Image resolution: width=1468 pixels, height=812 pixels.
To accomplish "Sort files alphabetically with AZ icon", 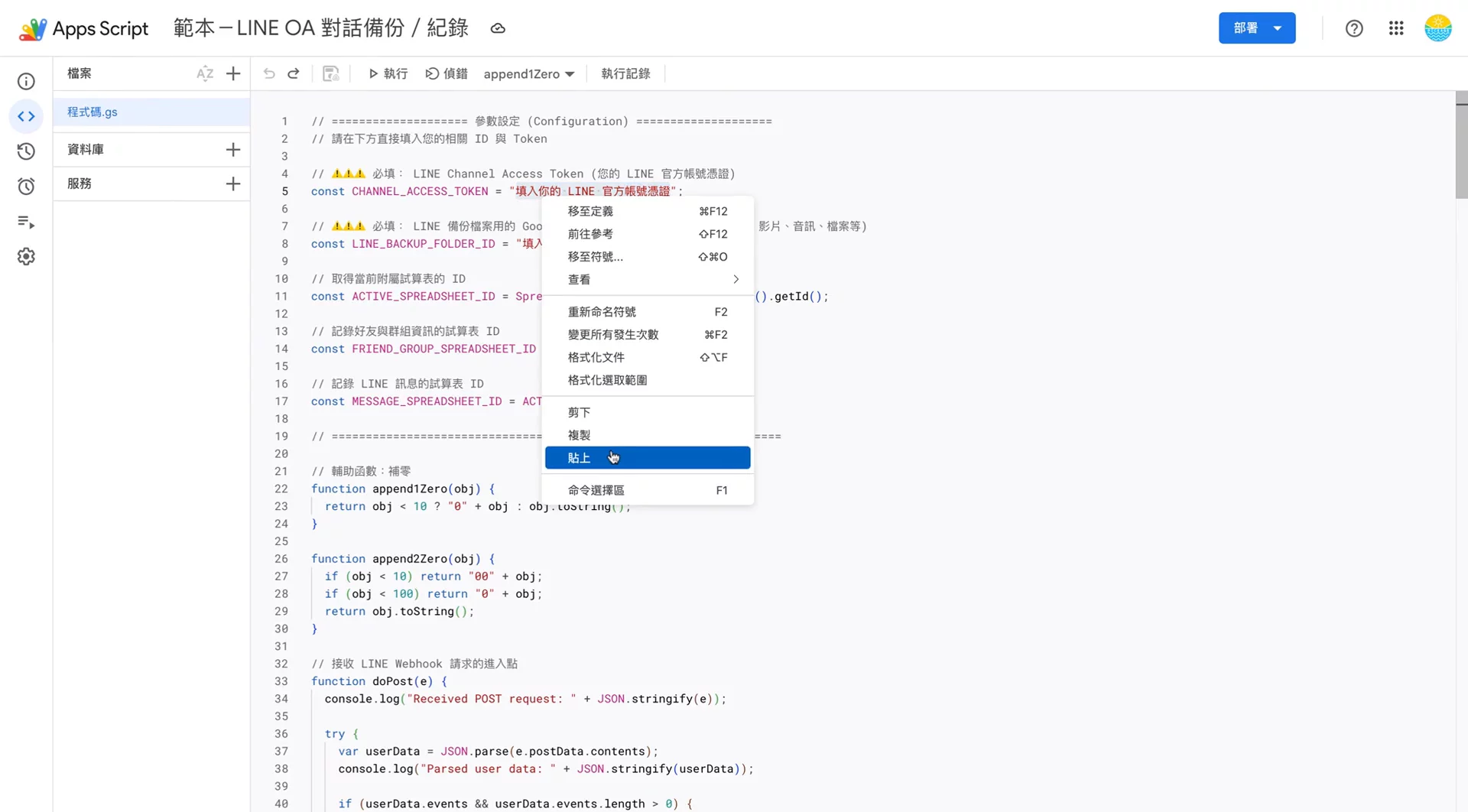I will coord(205,73).
